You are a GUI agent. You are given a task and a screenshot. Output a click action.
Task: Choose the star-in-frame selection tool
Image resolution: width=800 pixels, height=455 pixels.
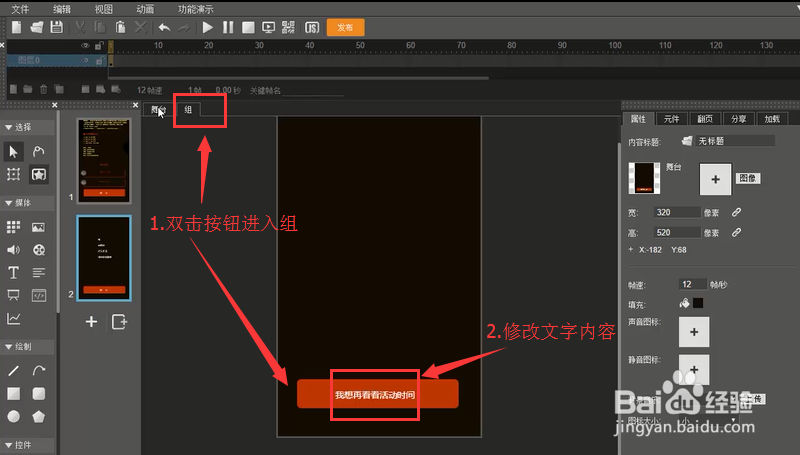[39, 174]
